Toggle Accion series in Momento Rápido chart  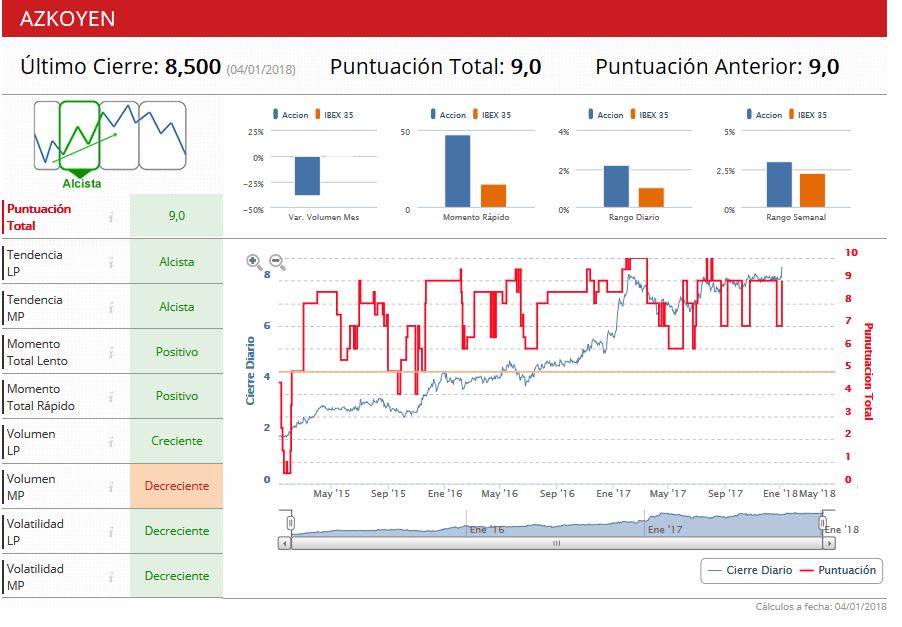448,115
